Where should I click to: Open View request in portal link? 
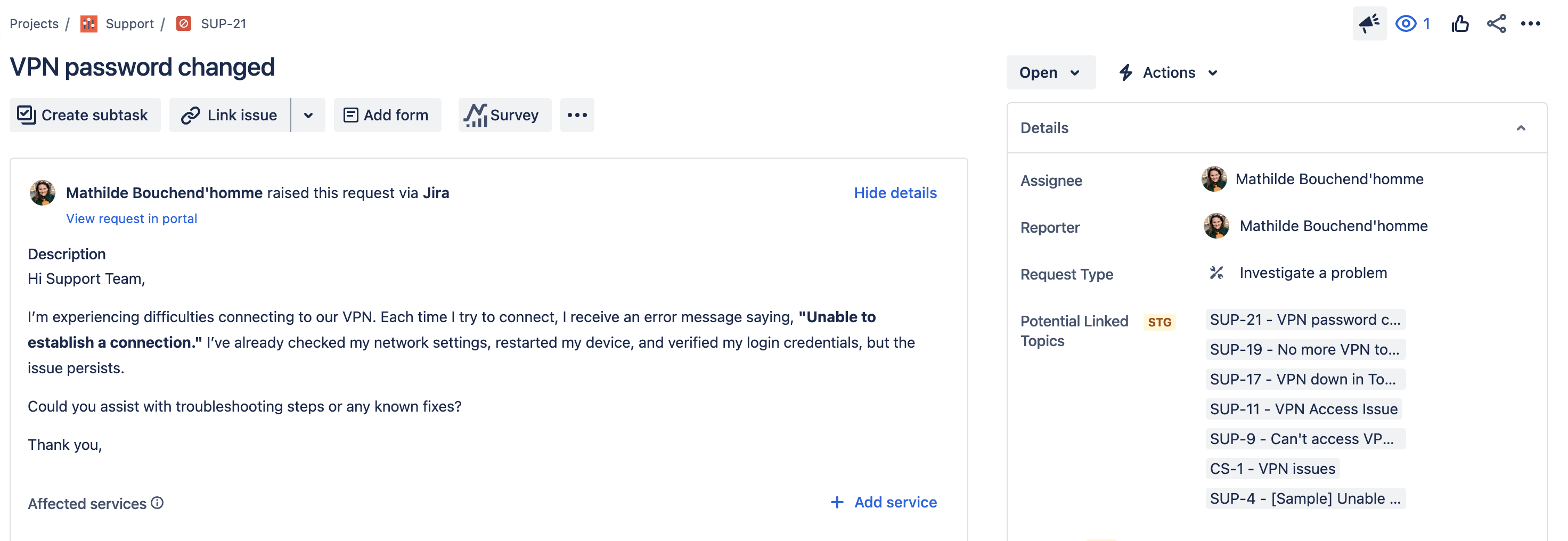click(x=132, y=218)
